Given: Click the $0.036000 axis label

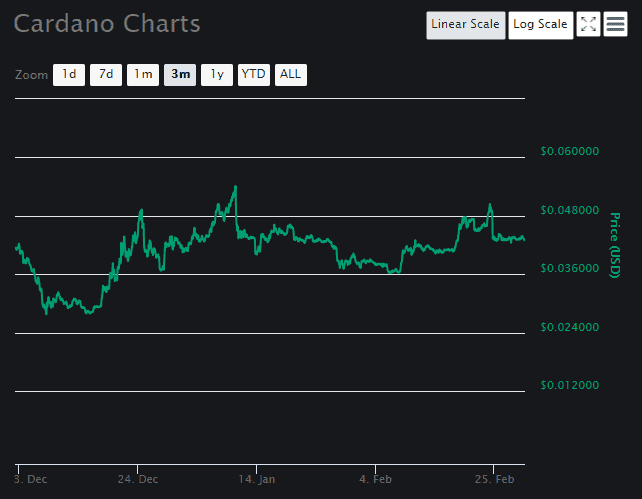Looking at the screenshot, I should tap(570, 268).
